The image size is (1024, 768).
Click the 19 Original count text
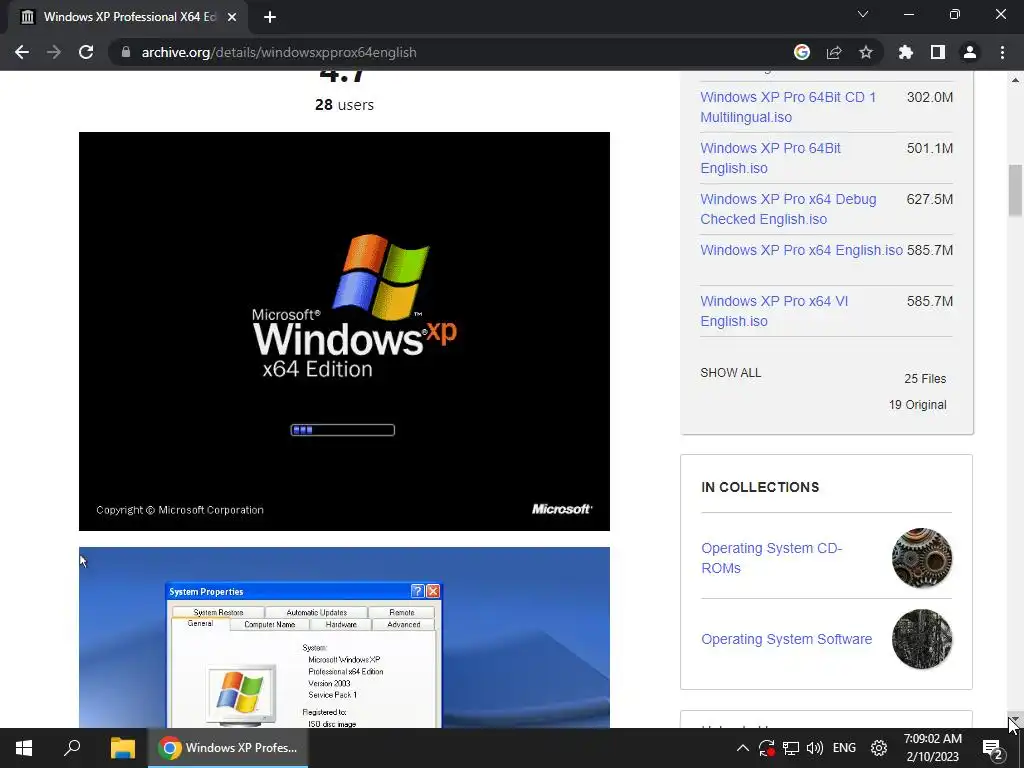918,405
